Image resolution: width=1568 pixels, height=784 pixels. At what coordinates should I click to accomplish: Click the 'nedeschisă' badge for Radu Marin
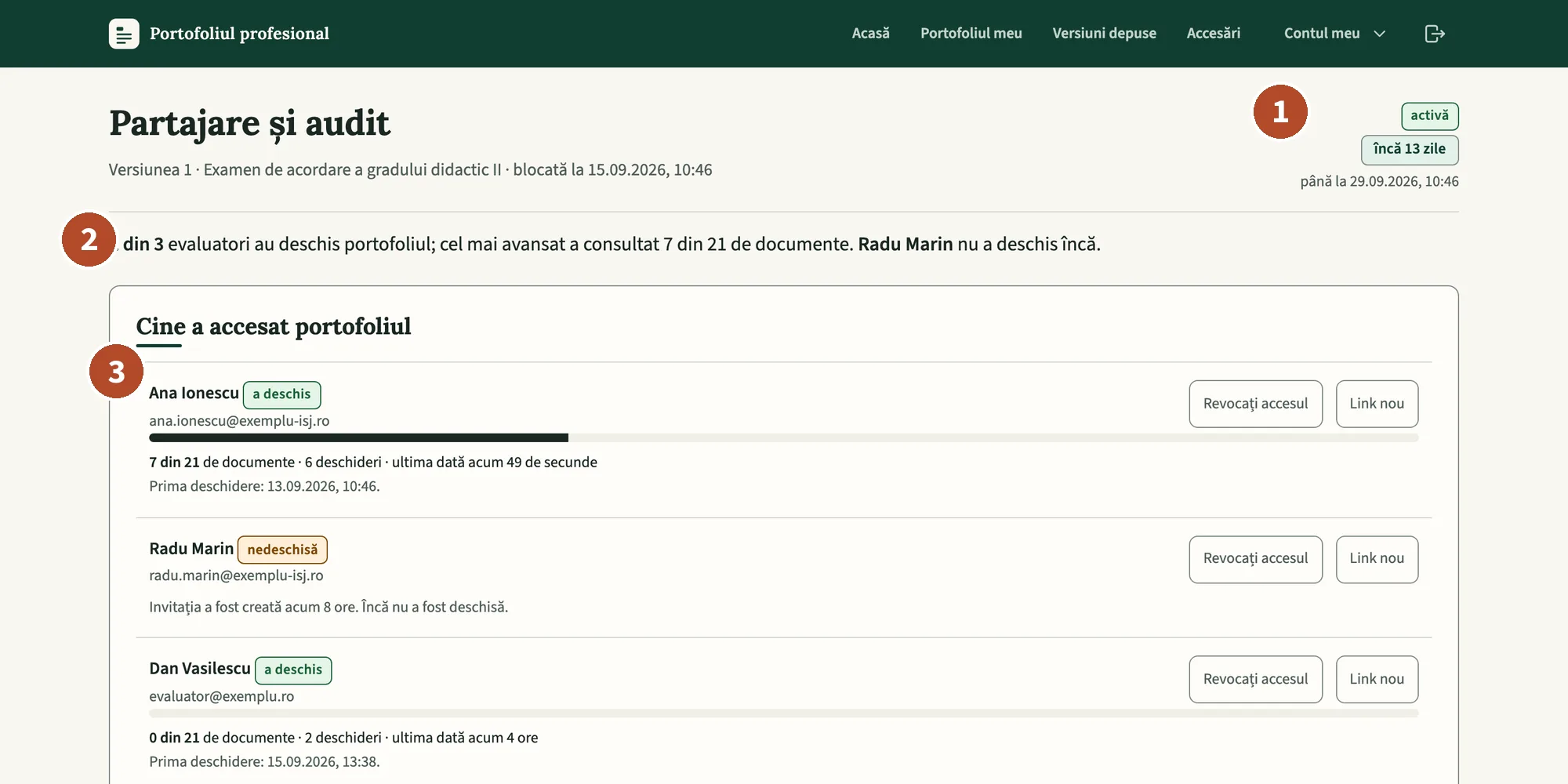pyautogui.click(x=282, y=550)
